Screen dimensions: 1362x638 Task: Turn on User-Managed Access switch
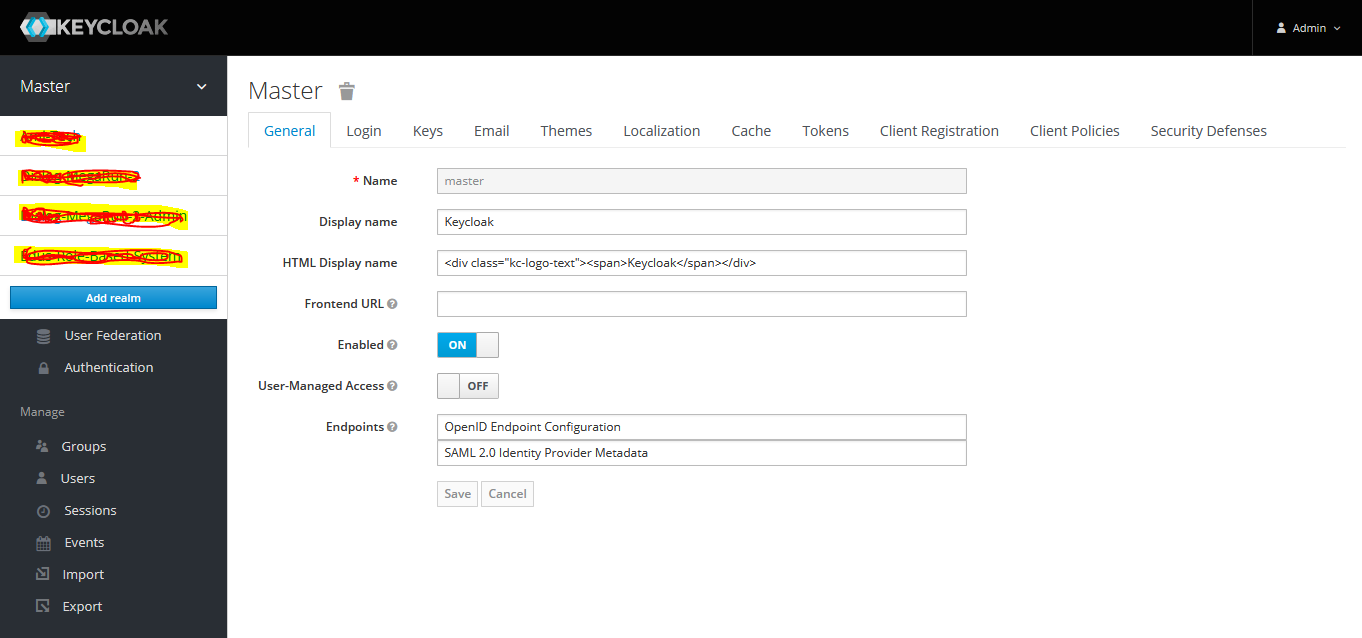point(468,386)
